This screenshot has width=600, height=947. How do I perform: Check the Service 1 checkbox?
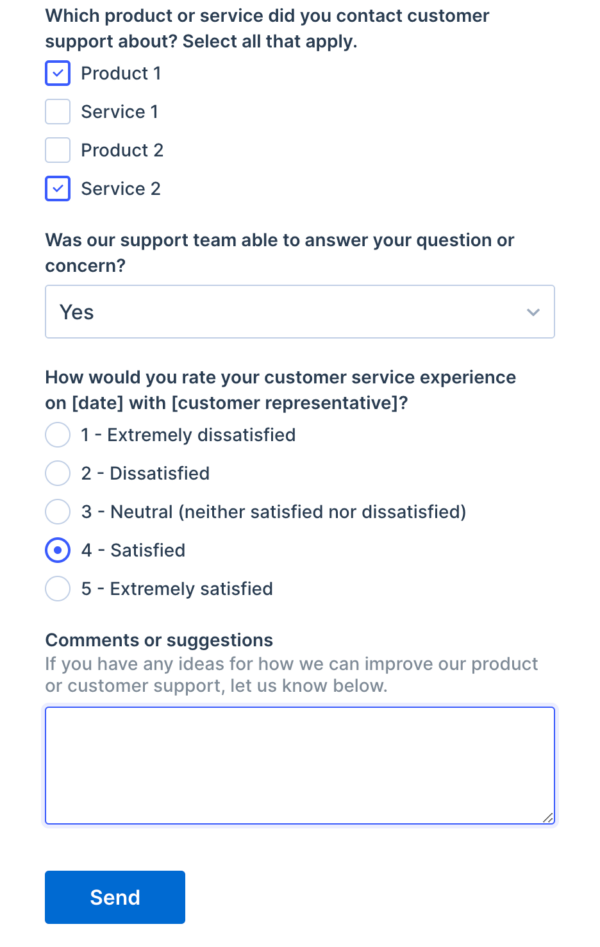57,111
